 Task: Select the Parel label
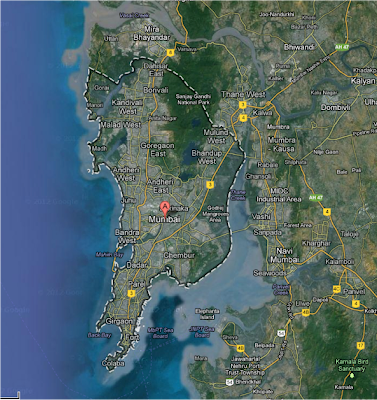click(x=137, y=284)
